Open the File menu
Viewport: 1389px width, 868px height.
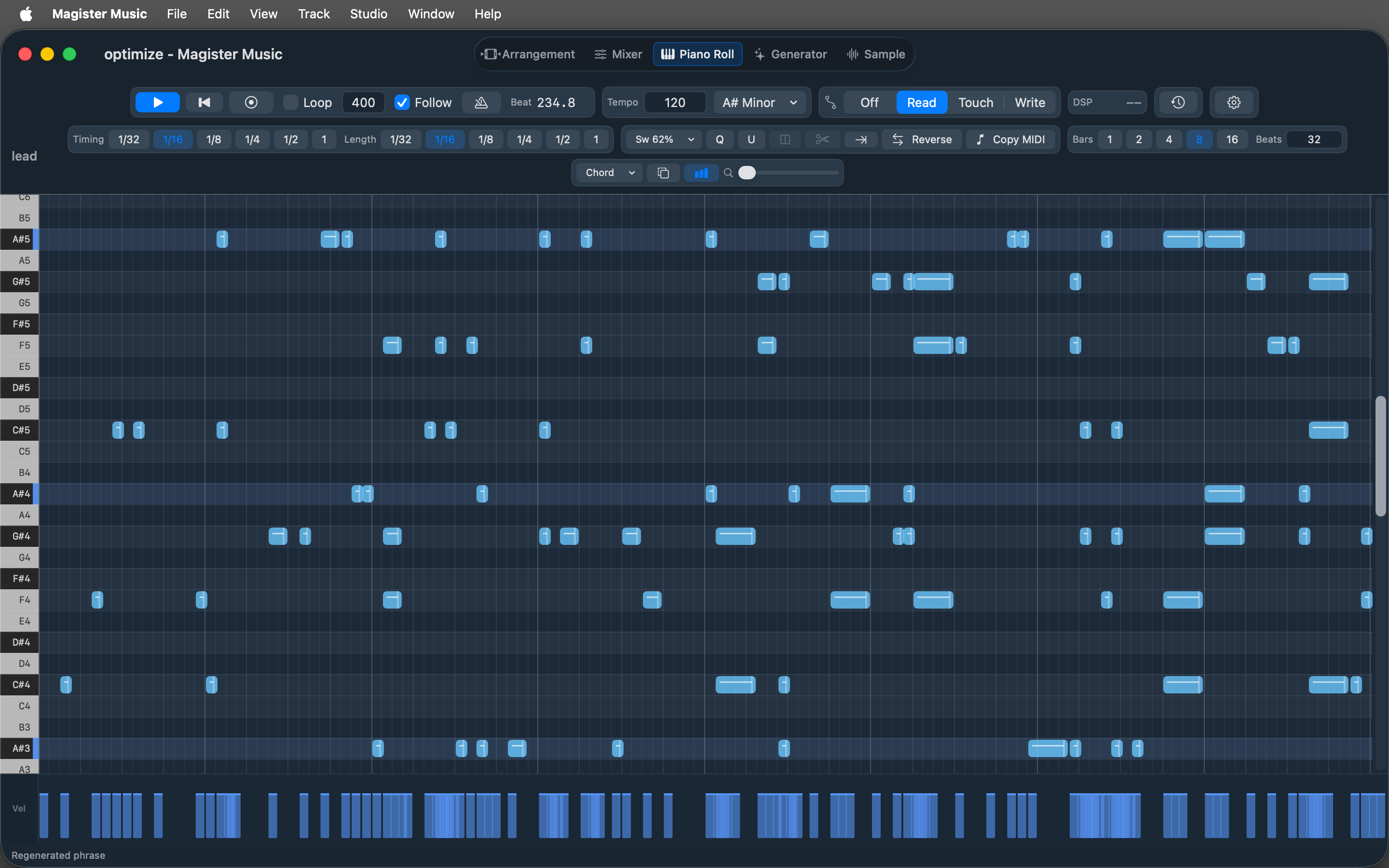pos(177,14)
